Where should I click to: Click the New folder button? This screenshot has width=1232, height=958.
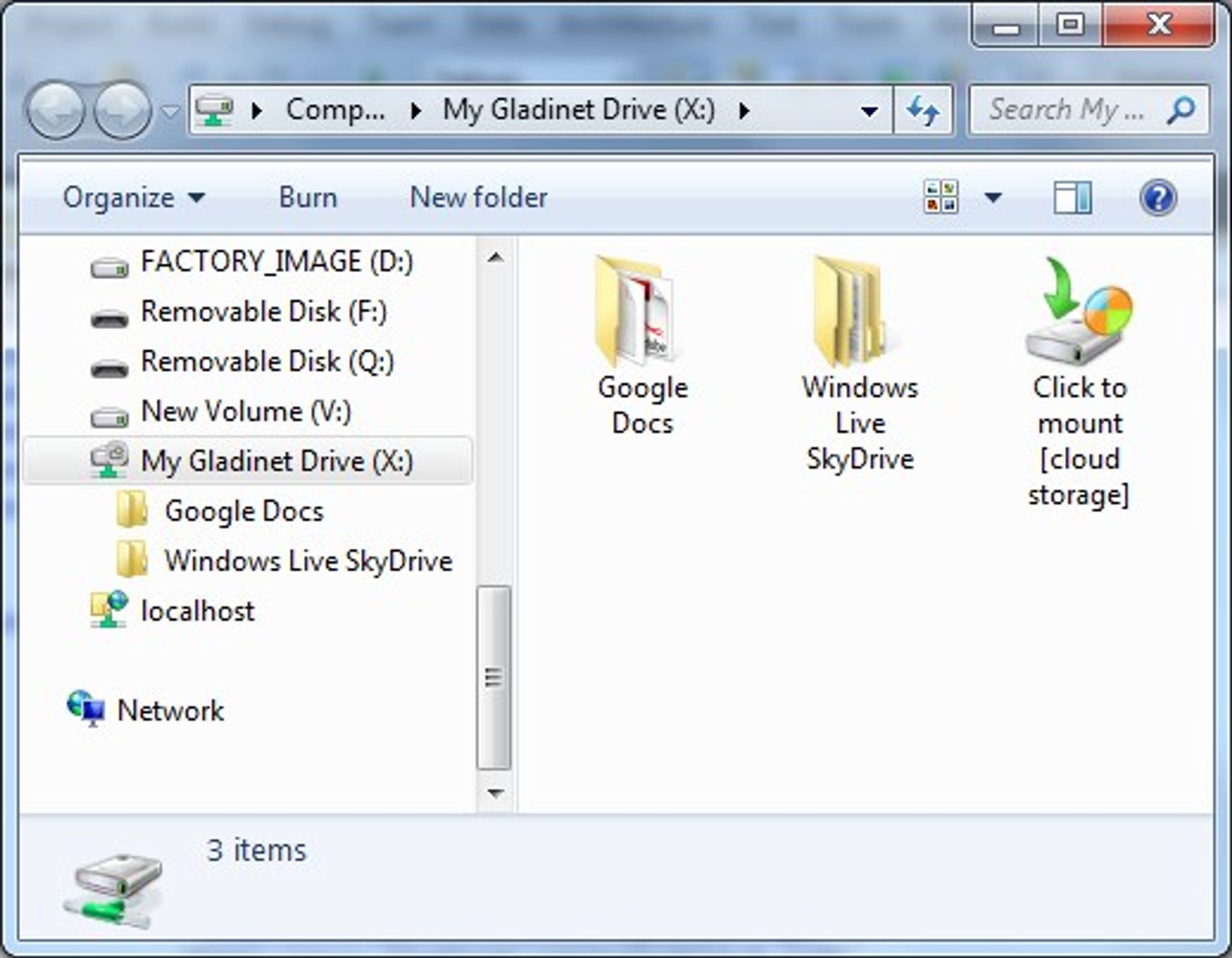click(x=479, y=198)
